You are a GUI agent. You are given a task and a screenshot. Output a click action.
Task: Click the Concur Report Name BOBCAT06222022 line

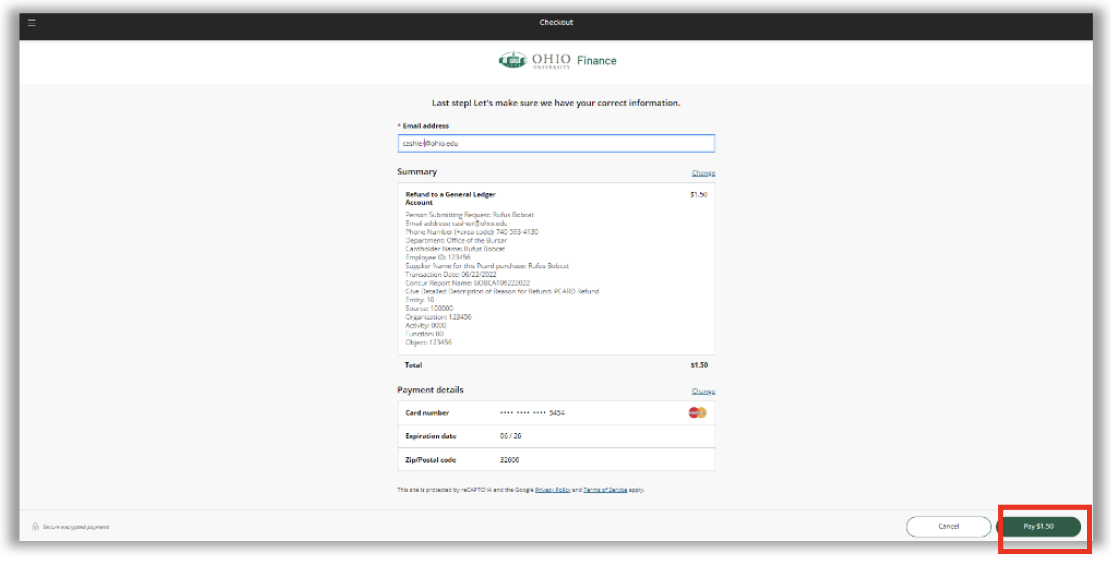(x=468, y=283)
